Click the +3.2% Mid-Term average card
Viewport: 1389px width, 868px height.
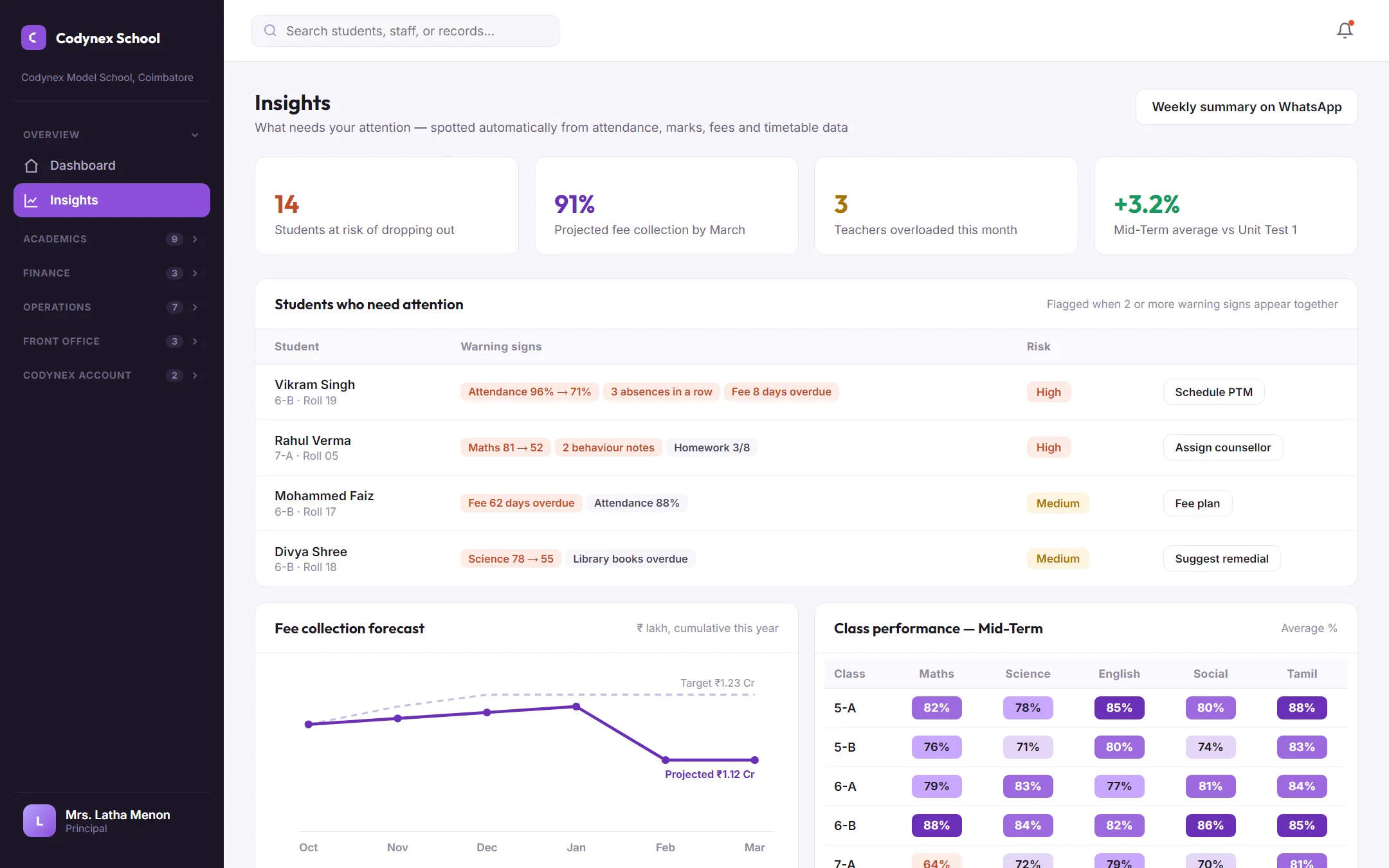tap(1226, 206)
